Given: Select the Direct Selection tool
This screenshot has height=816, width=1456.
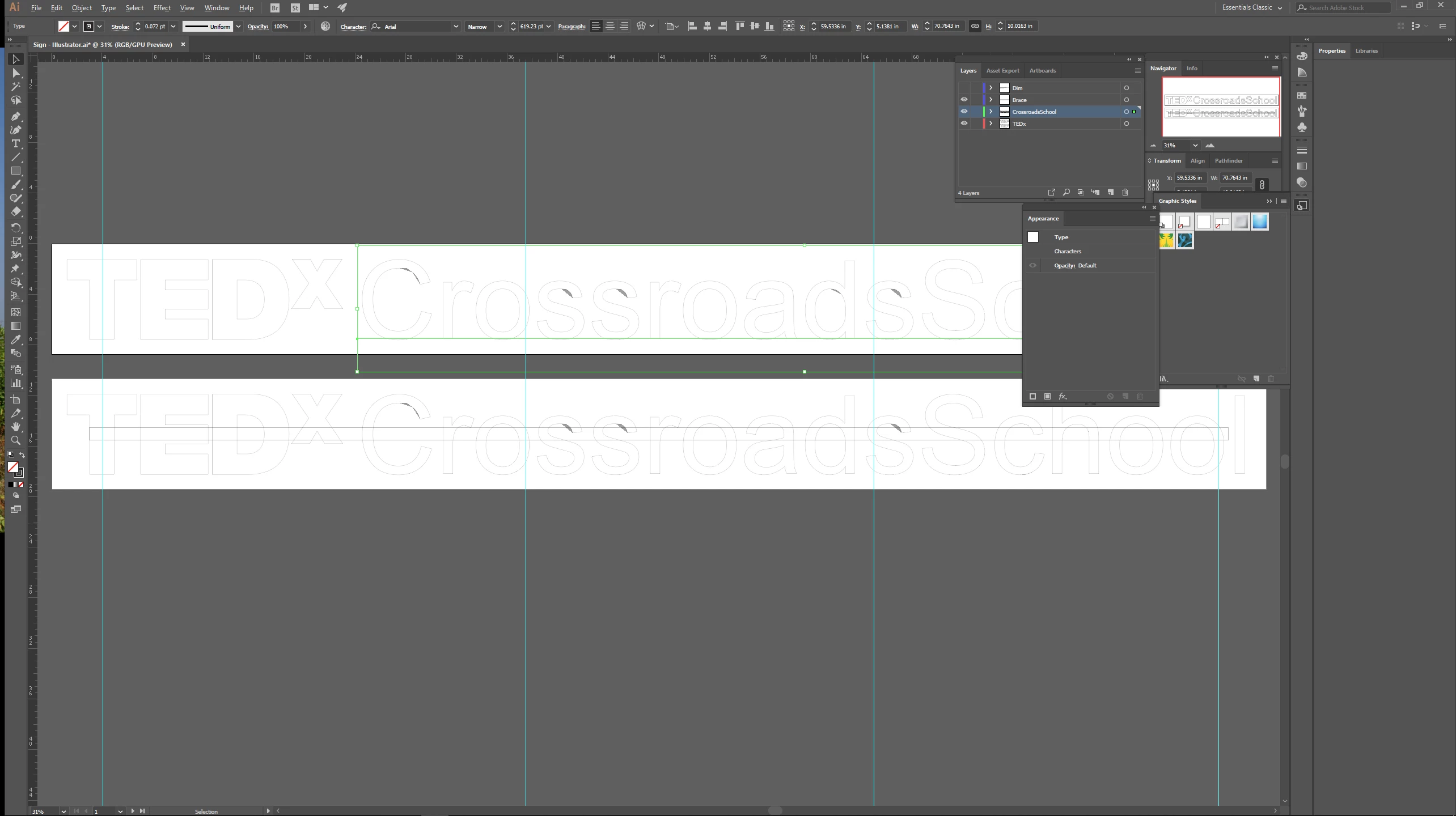Looking at the screenshot, I should (x=16, y=73).
